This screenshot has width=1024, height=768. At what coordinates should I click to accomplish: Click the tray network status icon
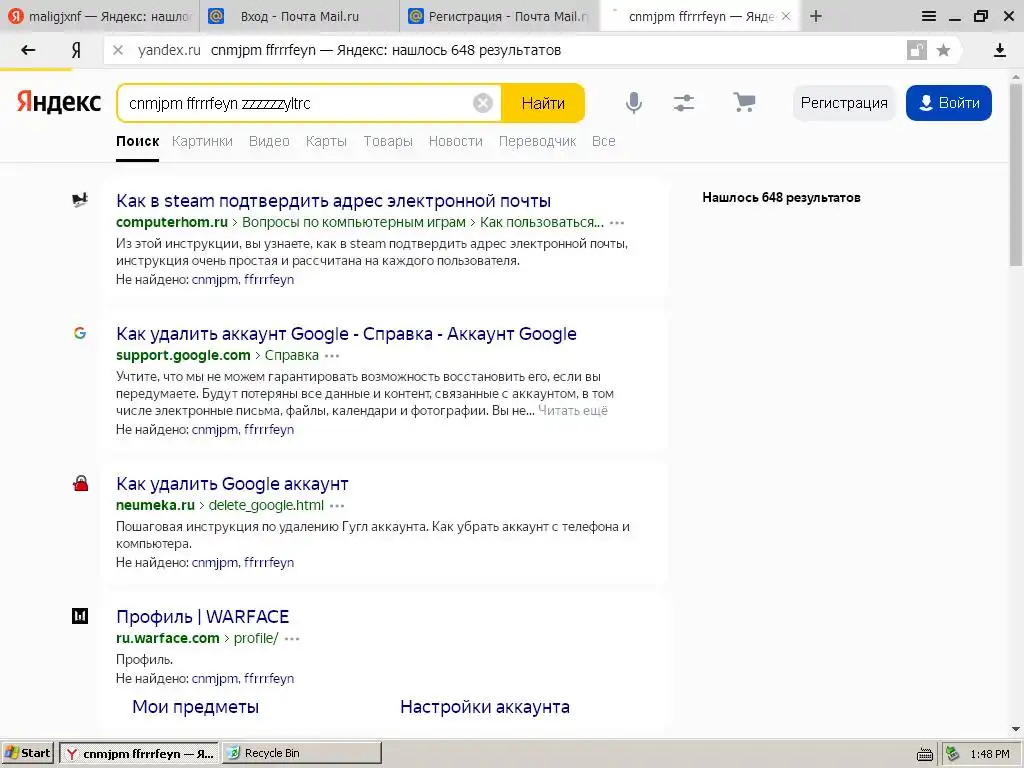953,754
